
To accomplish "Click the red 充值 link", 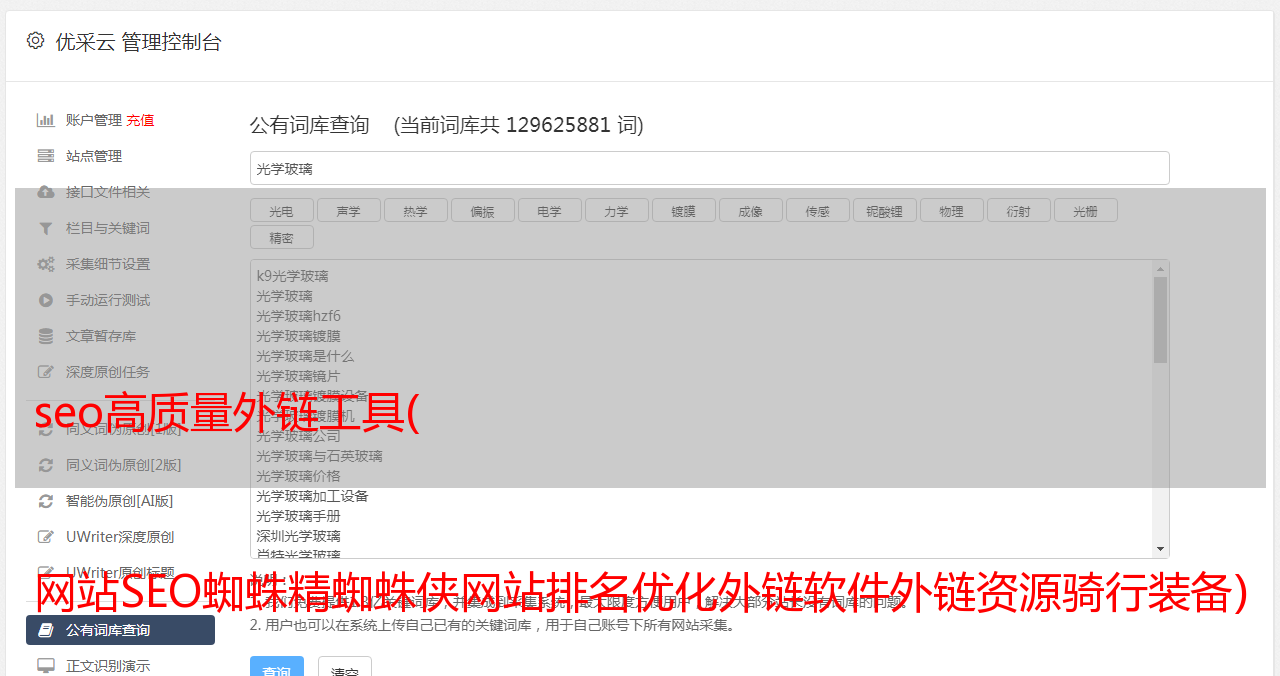I will coord(140,120).
